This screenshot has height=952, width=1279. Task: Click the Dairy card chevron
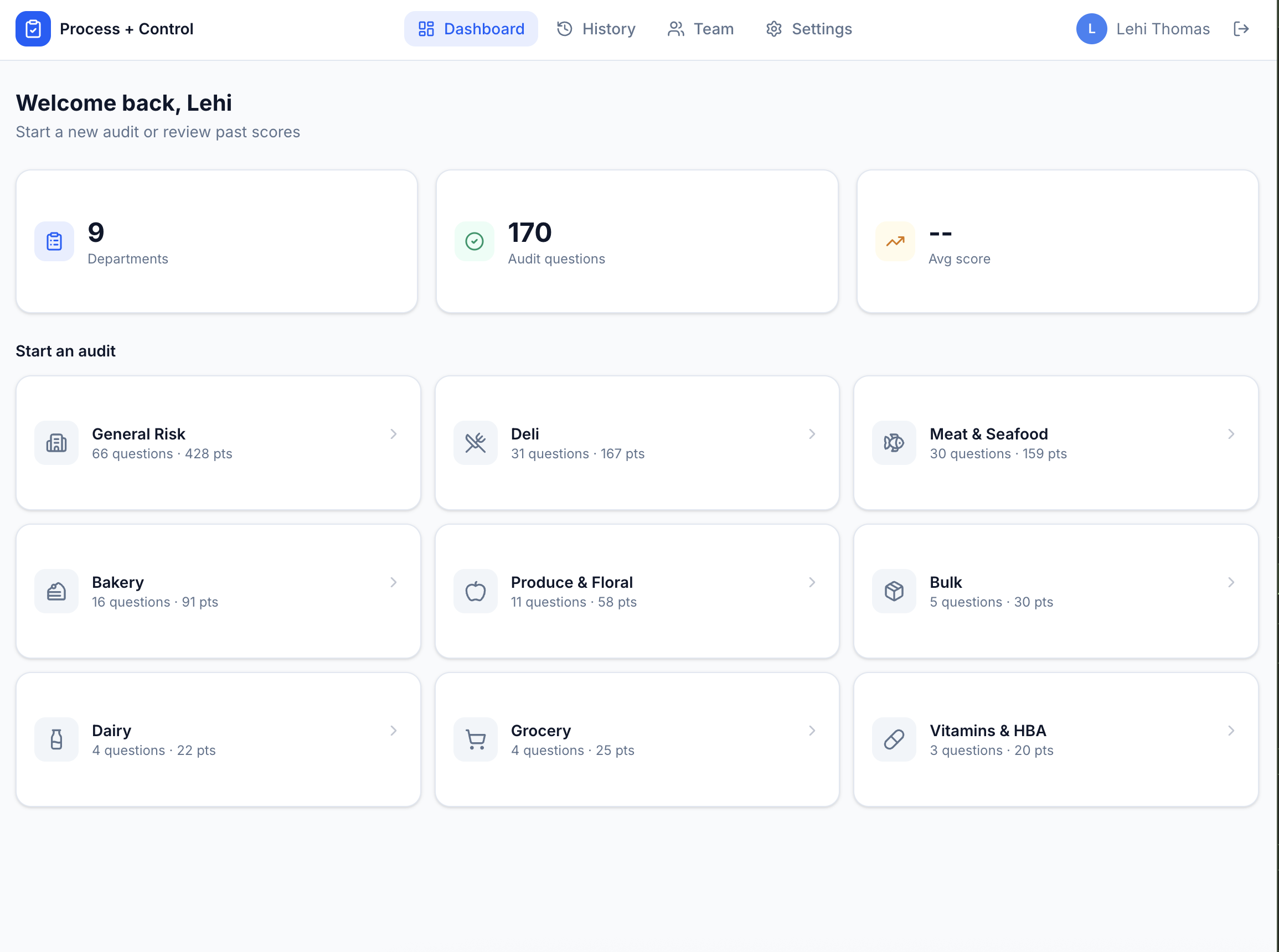click(x=393, y=731)
